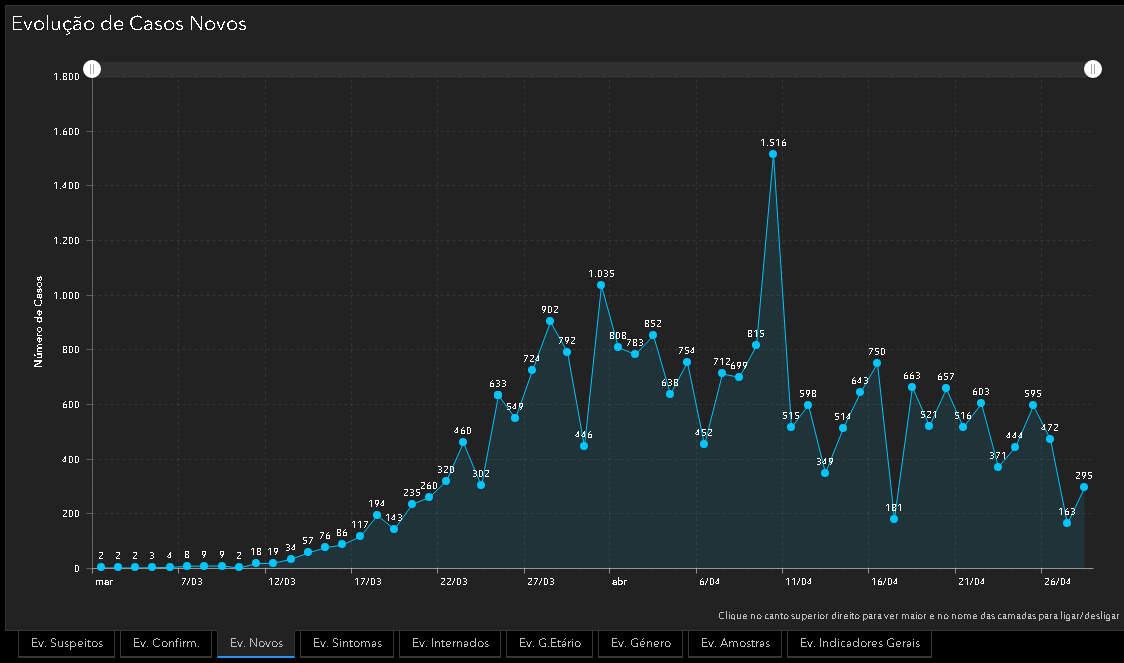Select the Ev. Novos tab
1124x663 pixels.
(x=256, y=643)
